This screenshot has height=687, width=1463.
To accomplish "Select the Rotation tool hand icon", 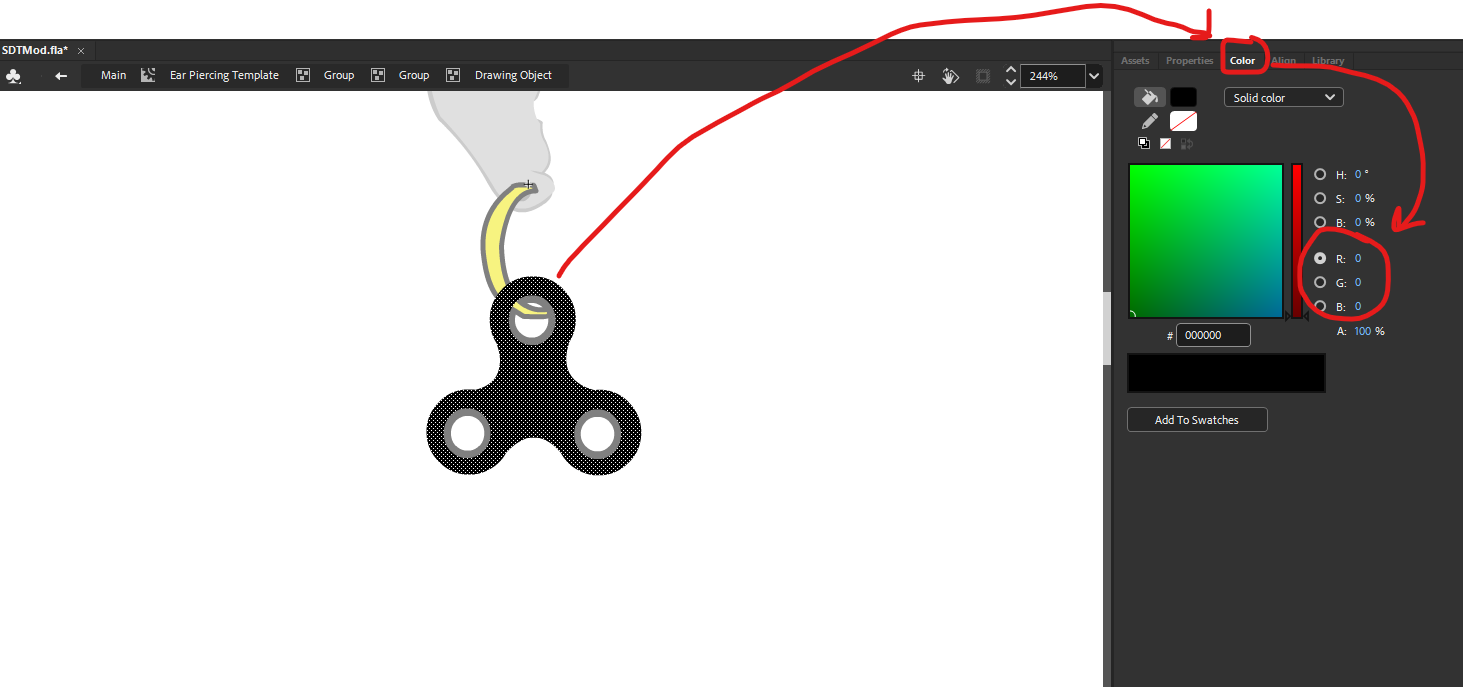I will (x=950, y=76).
